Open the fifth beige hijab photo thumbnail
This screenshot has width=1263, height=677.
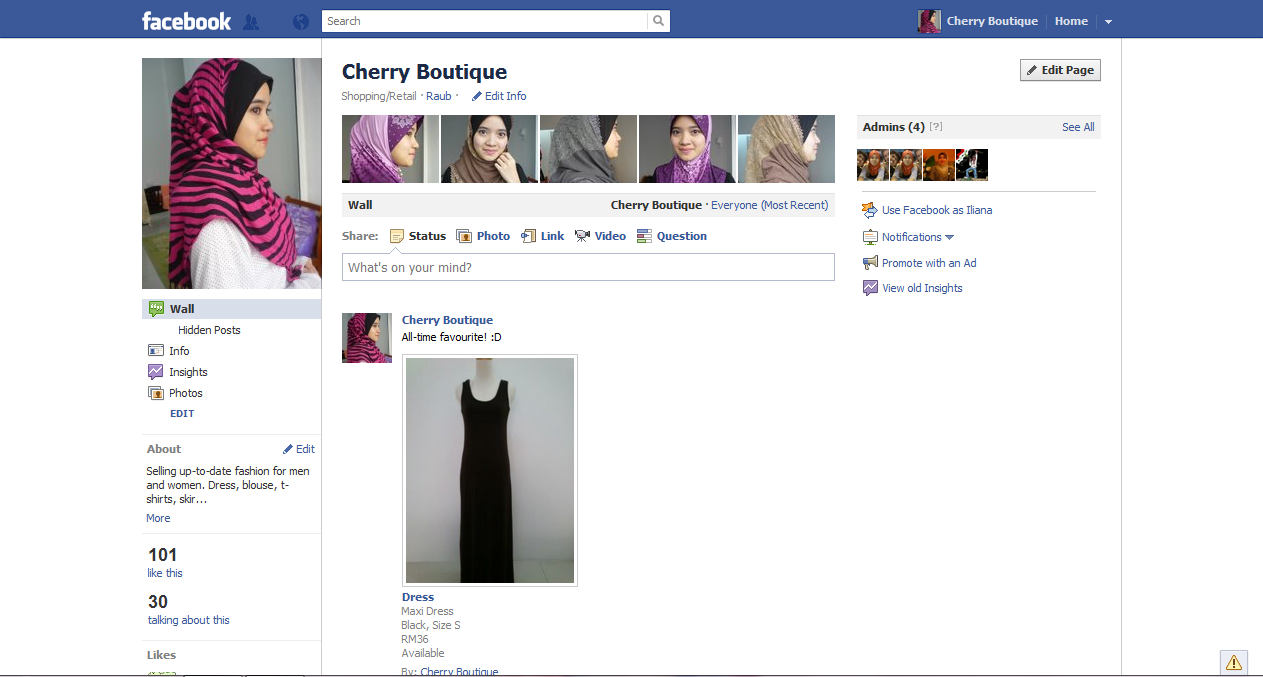786,149
